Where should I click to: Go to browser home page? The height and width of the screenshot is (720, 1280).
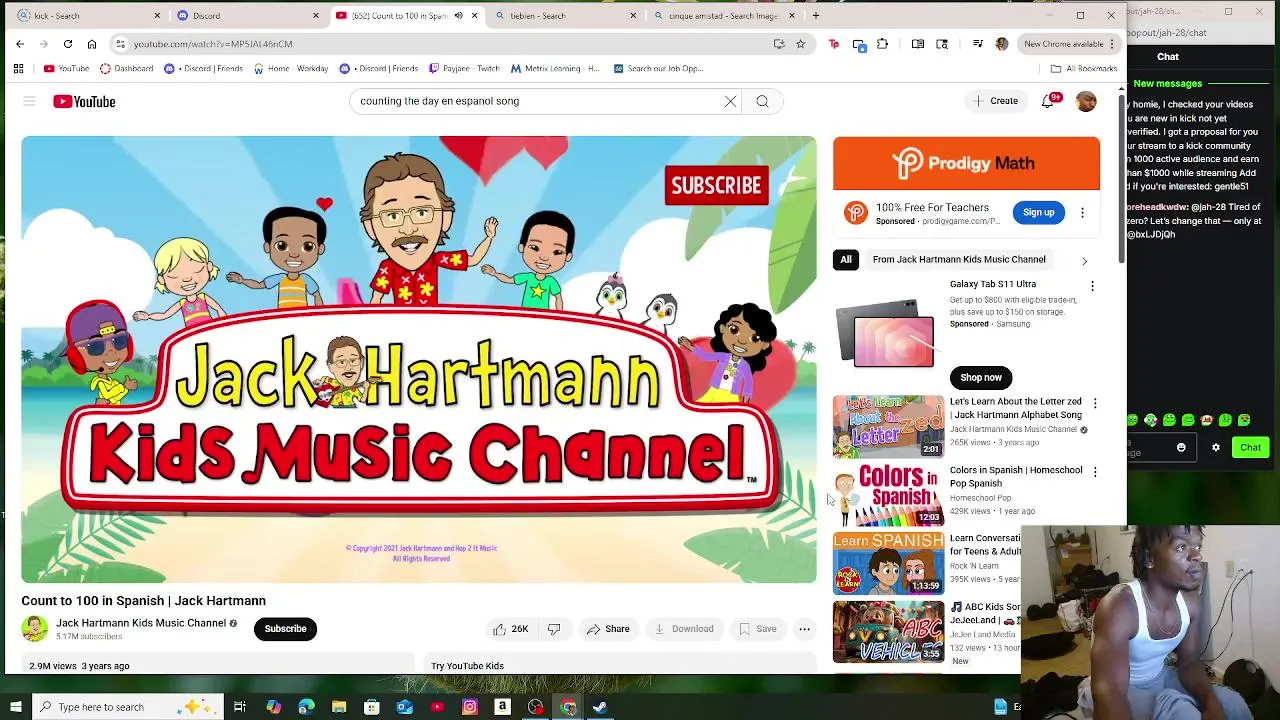tap(91, 44)
